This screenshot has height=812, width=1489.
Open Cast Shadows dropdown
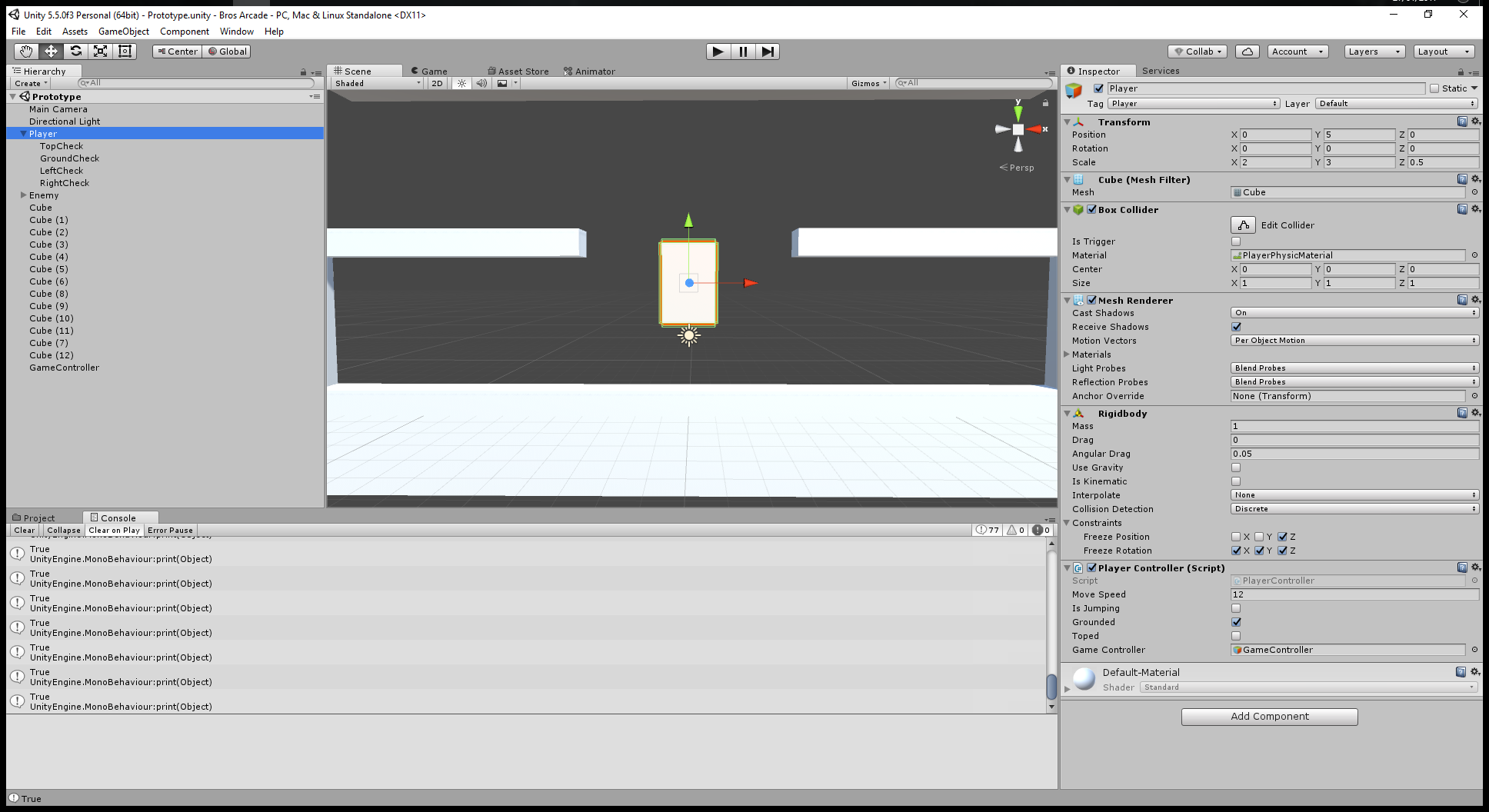click(1354, 313)
